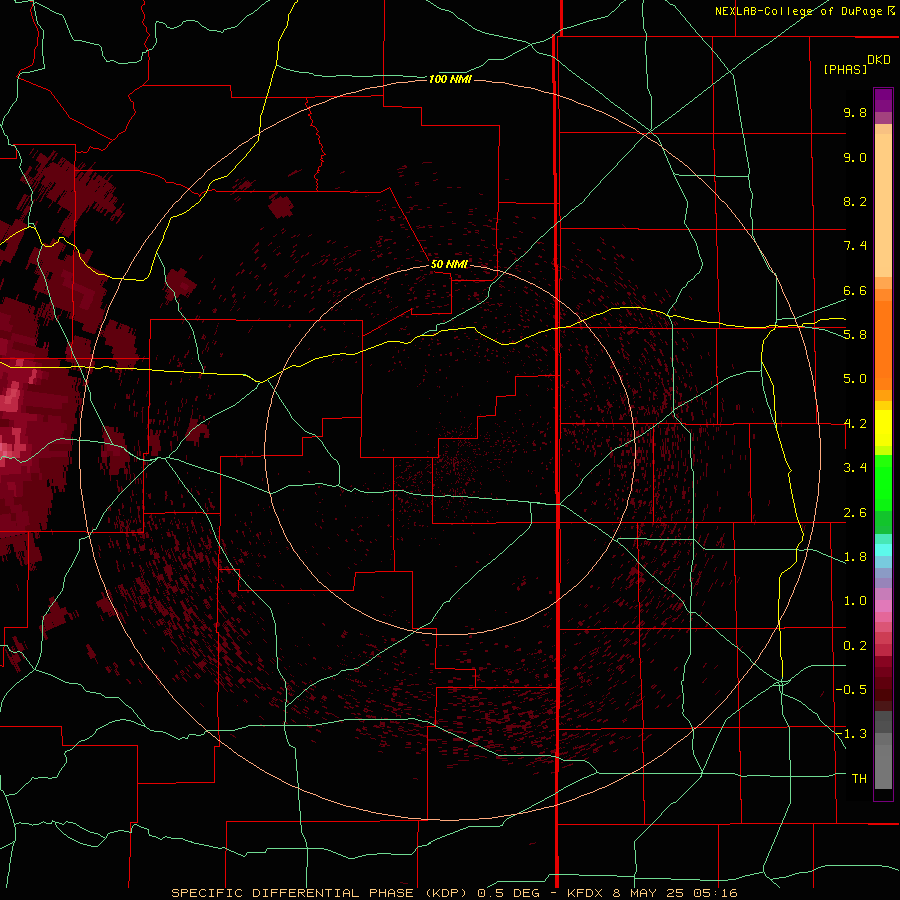Image resolution: width=900 pixels, height=900 pixels.
Task: Click the 9.0 scale value
Action: (x=855, y=157)
